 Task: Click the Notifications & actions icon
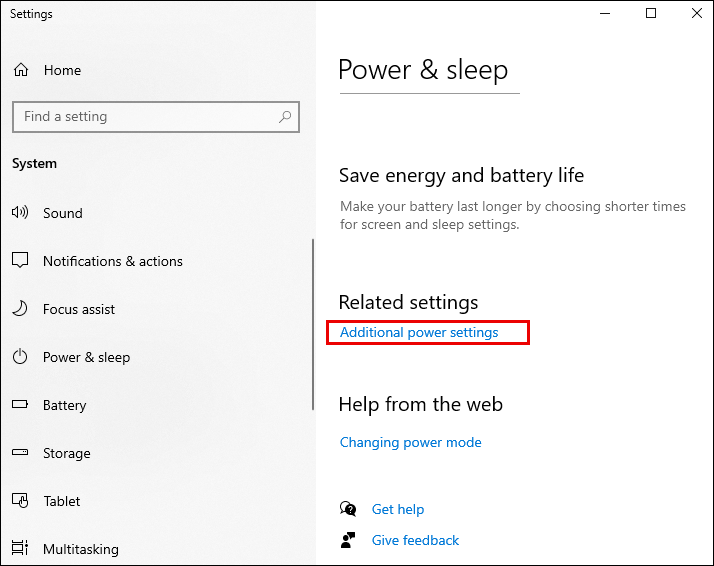(20, 261)
